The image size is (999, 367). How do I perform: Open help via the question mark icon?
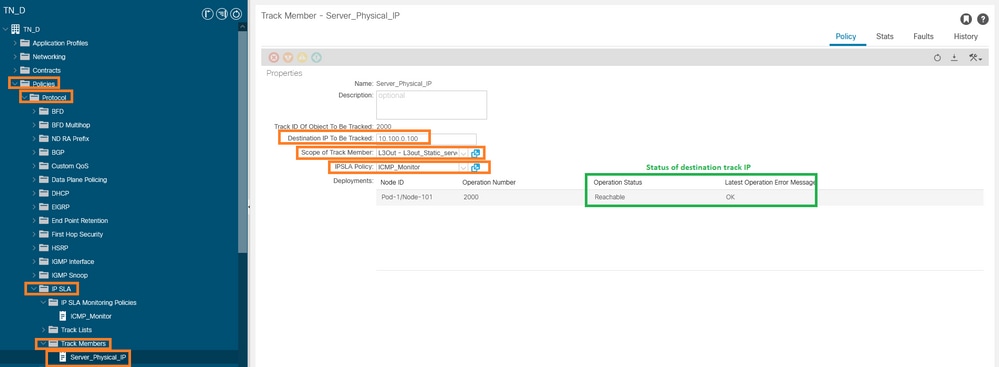pos(983,19)
